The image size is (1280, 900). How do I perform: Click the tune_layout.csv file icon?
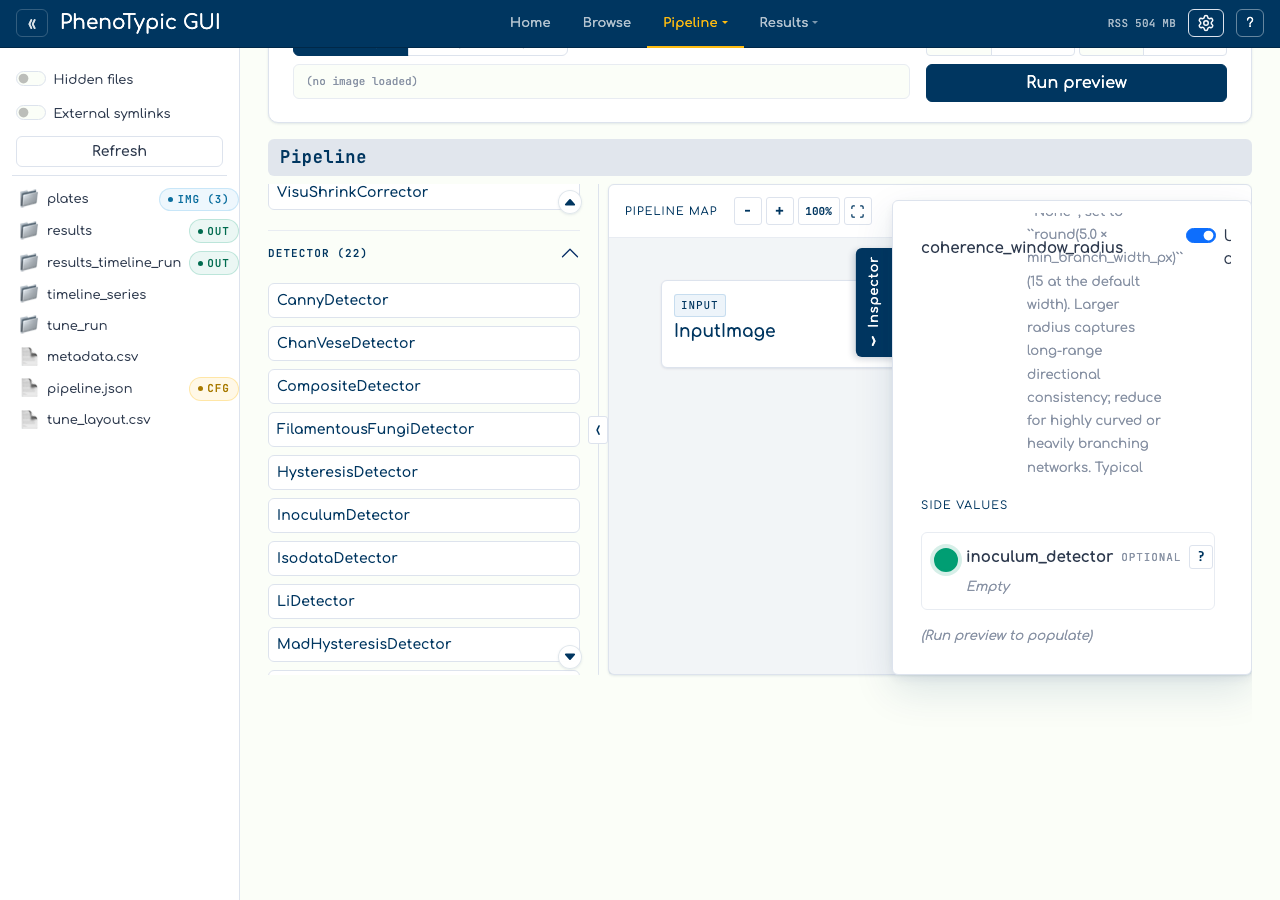click(x=29, y=419)
